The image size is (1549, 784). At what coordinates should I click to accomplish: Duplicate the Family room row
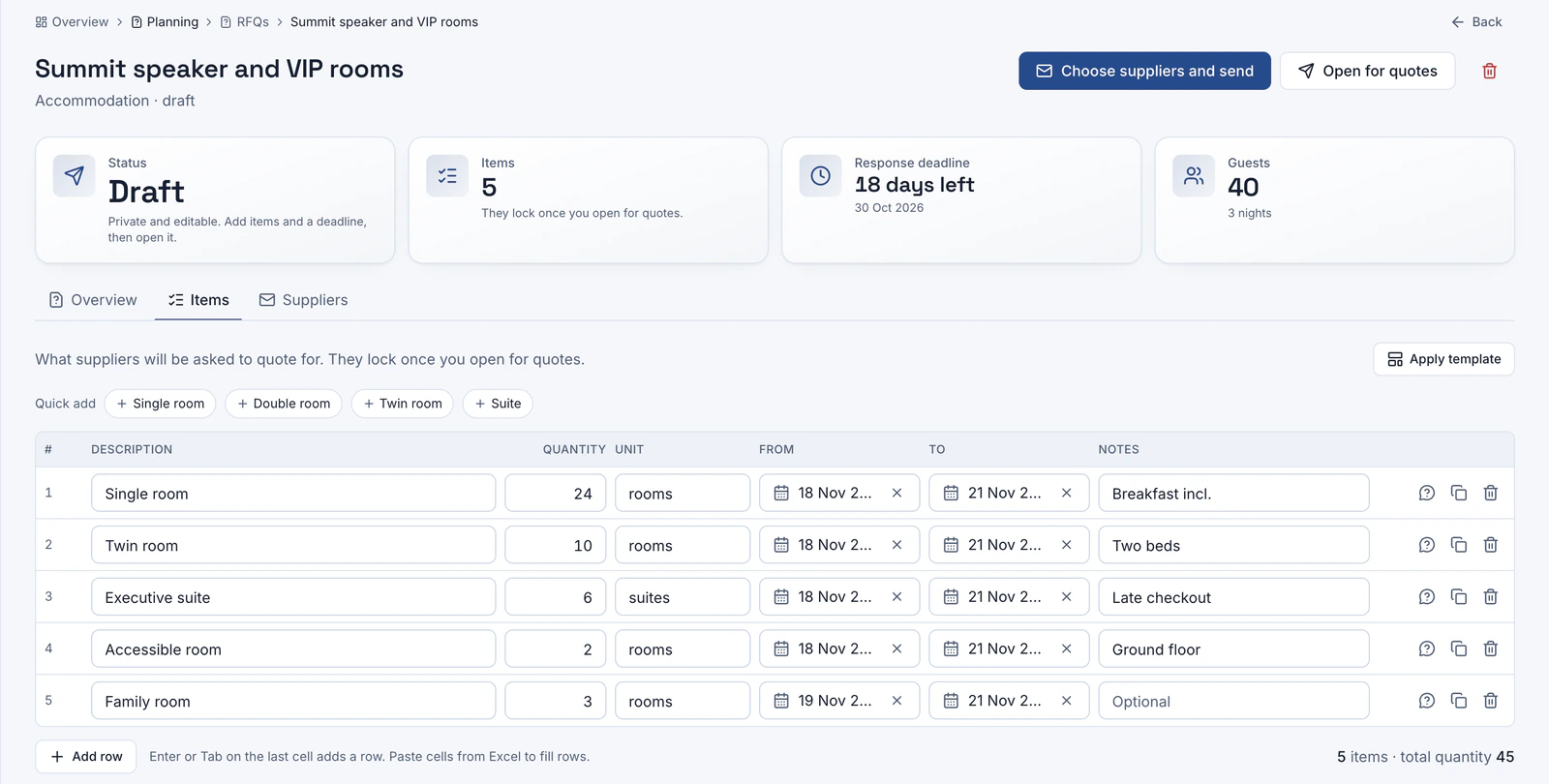pyautogui.click(x=1459, y=701)
